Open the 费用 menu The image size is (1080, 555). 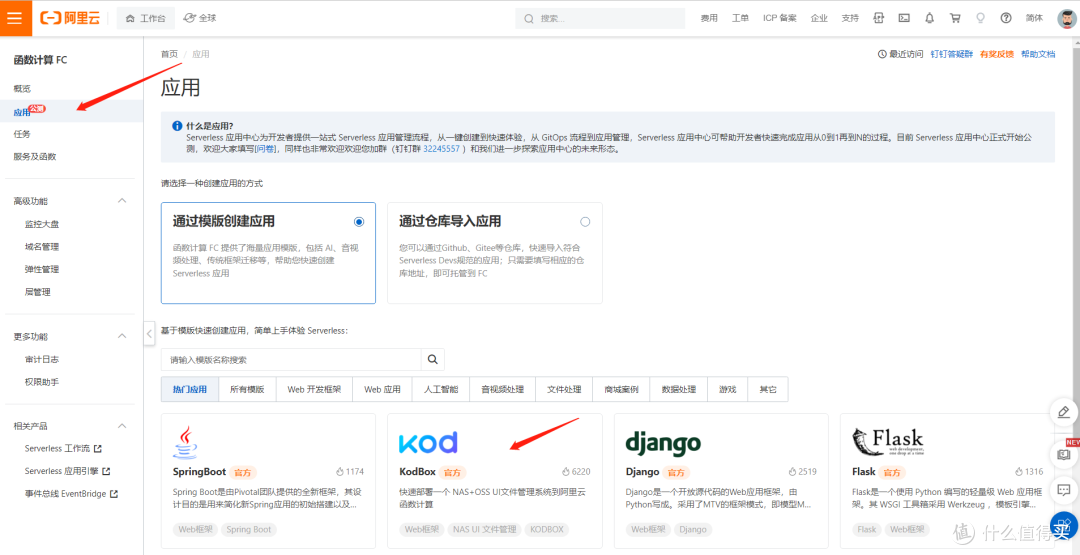click(x=709, y=19)
